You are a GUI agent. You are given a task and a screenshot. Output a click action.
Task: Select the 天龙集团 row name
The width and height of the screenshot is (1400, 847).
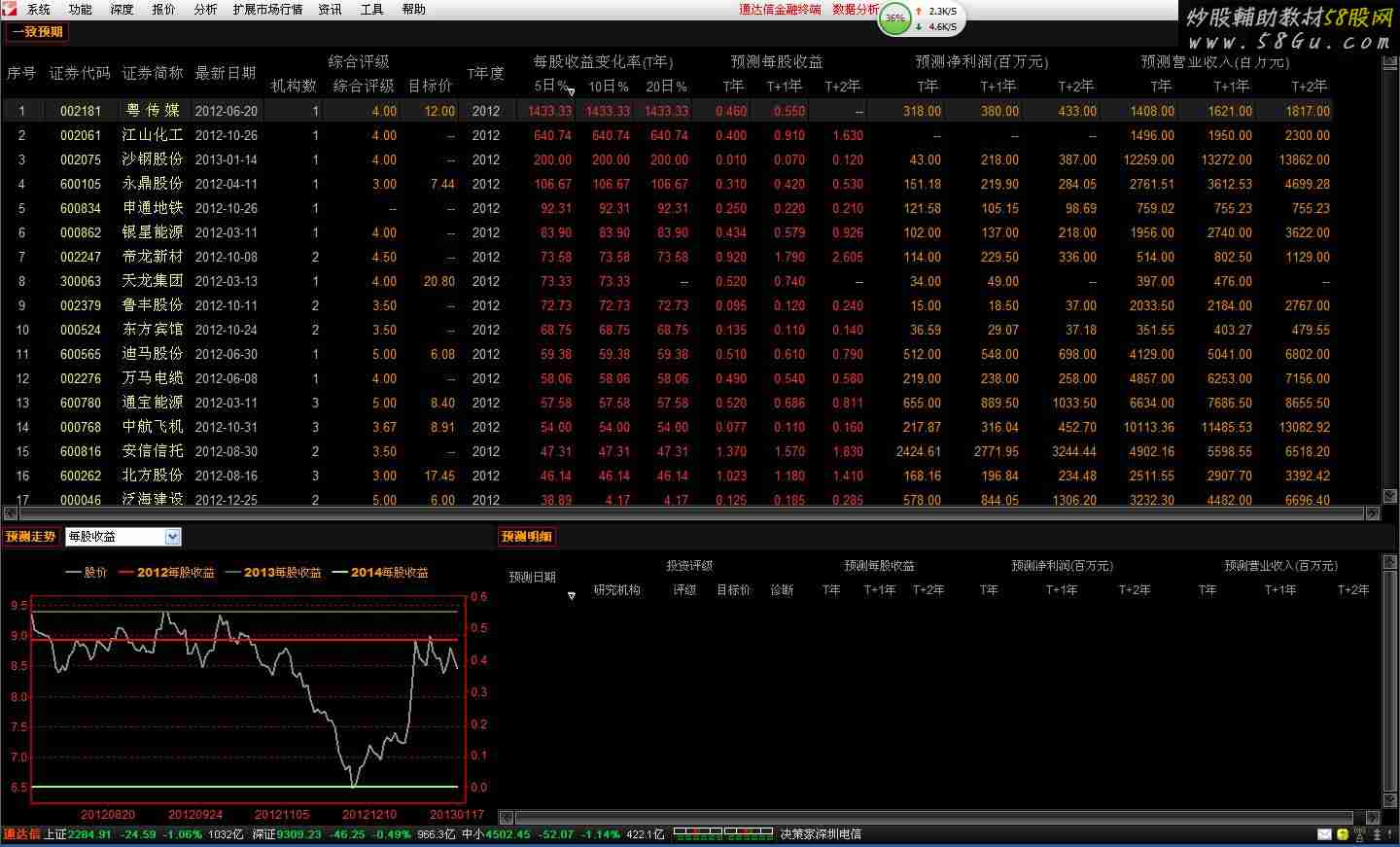point(153,281)
